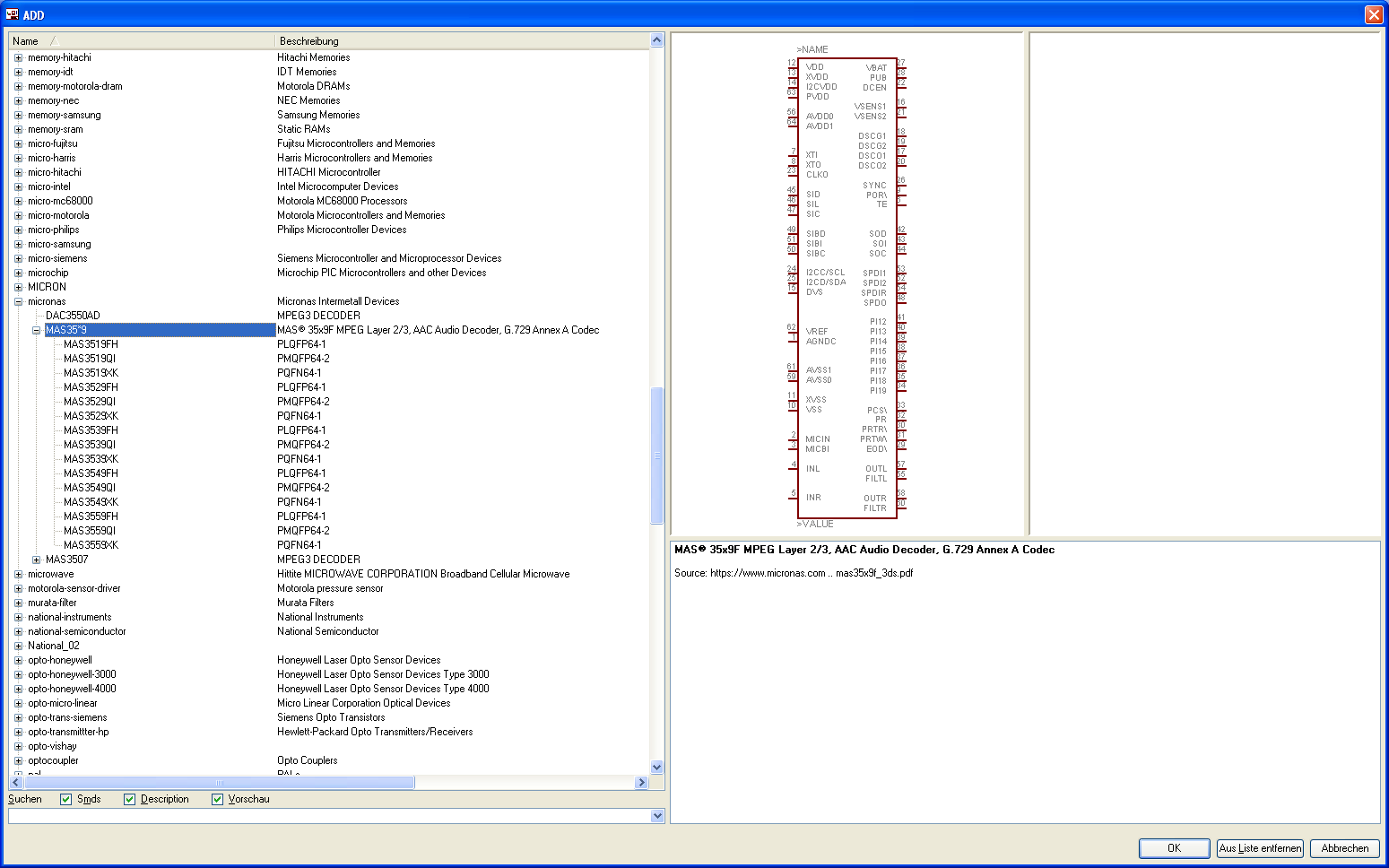Close the ADD dialog window

[x=1373, y=14]
